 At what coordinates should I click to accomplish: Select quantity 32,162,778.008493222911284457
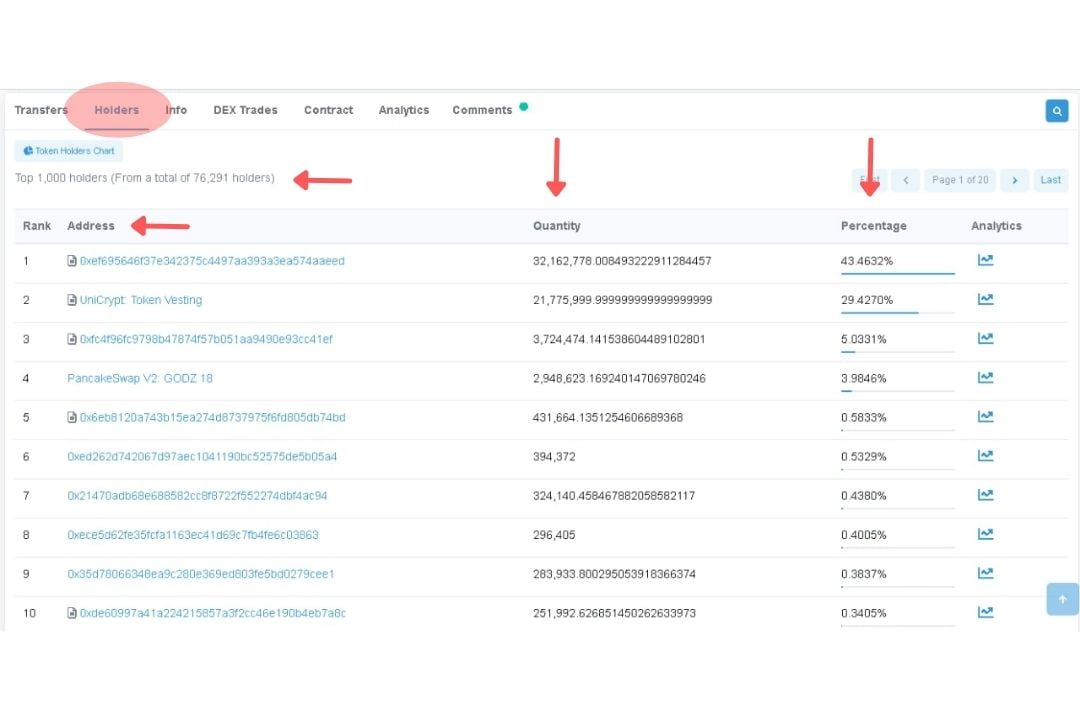click(x=622, y=261)
